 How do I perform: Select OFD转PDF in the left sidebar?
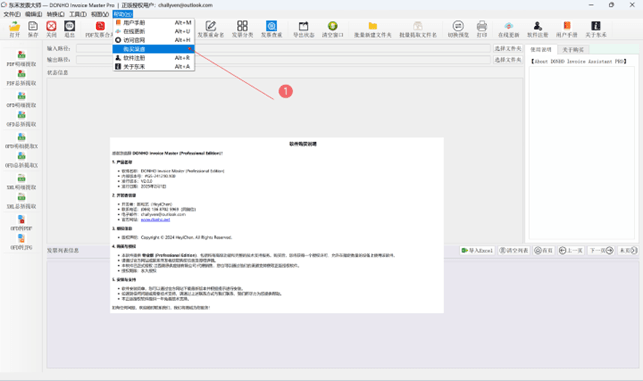tap(21, 223)
